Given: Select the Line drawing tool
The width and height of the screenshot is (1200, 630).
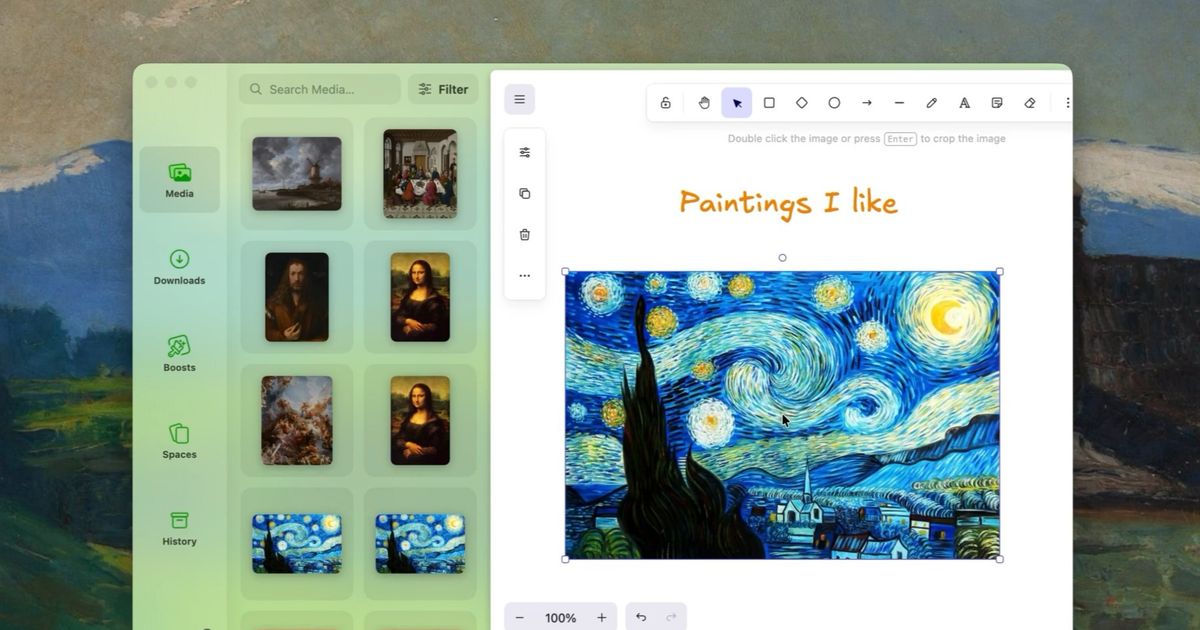Looking at the screenshot, I should click(899, 103).
